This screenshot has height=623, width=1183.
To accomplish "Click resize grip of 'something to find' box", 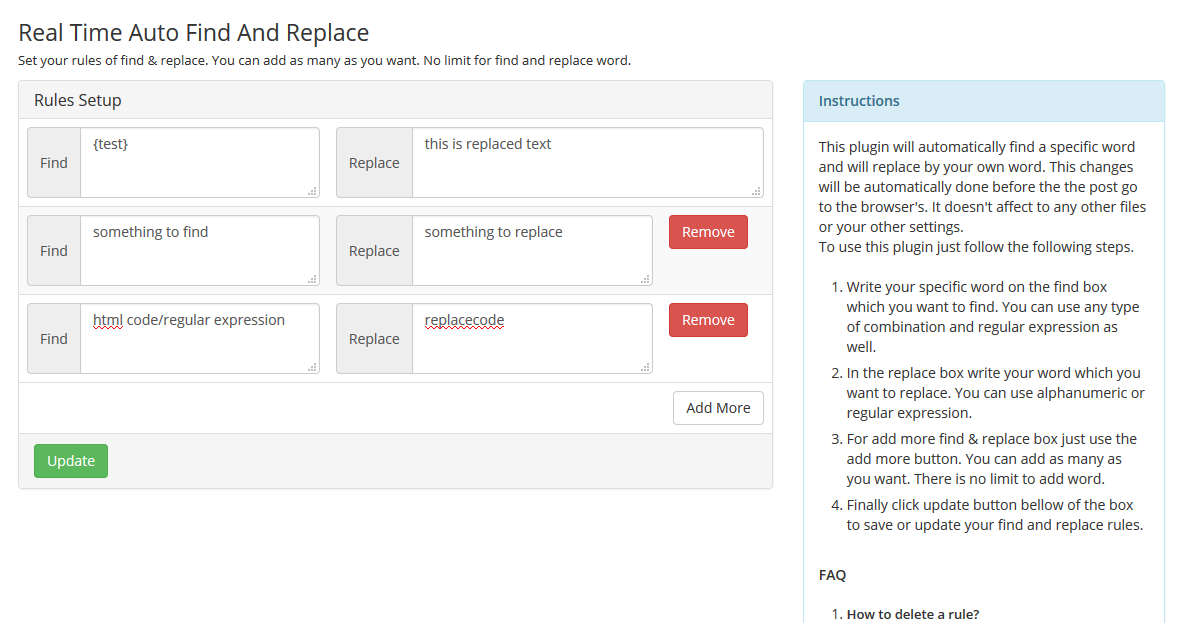I will 312,278.
